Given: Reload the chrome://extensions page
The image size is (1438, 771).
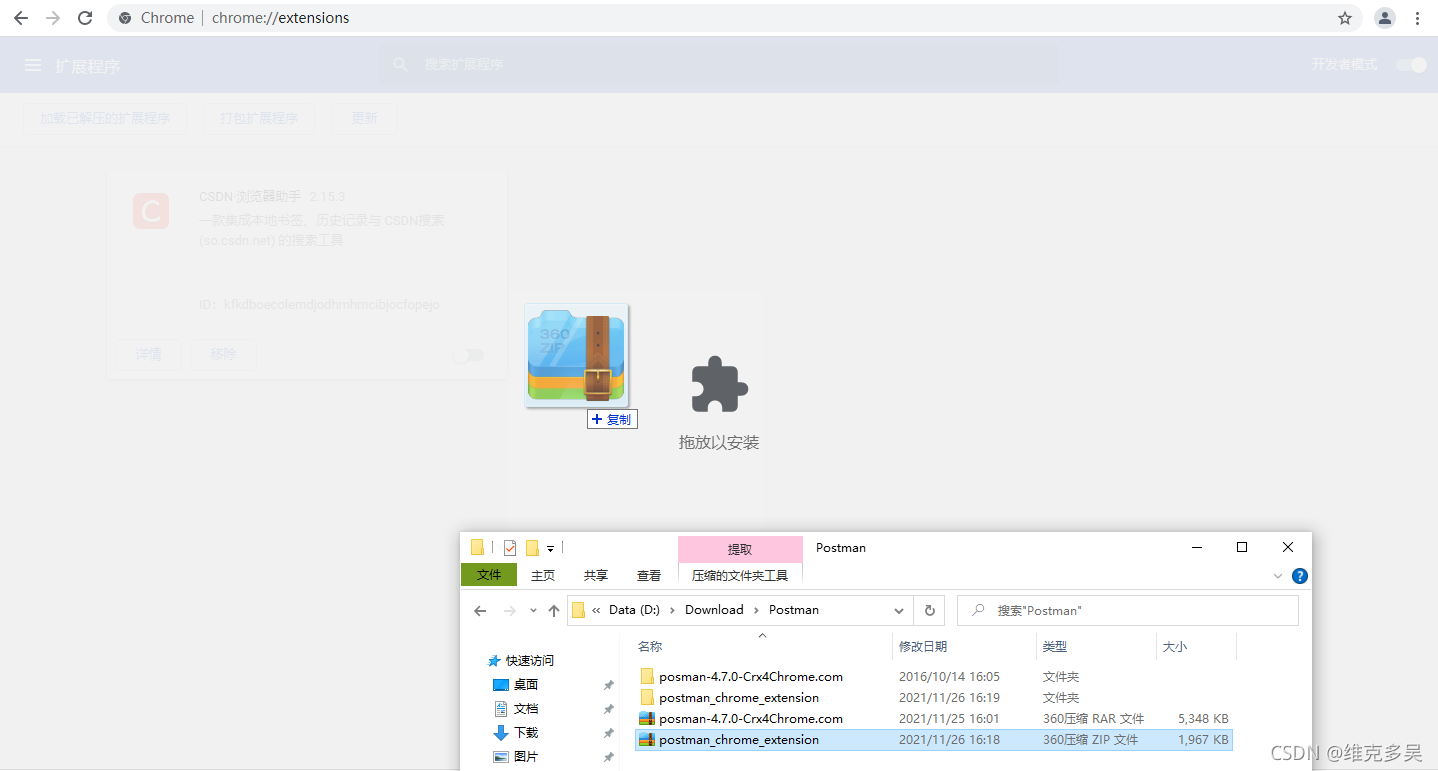Looking at the screenshot, I should click(x=85, y=18).
